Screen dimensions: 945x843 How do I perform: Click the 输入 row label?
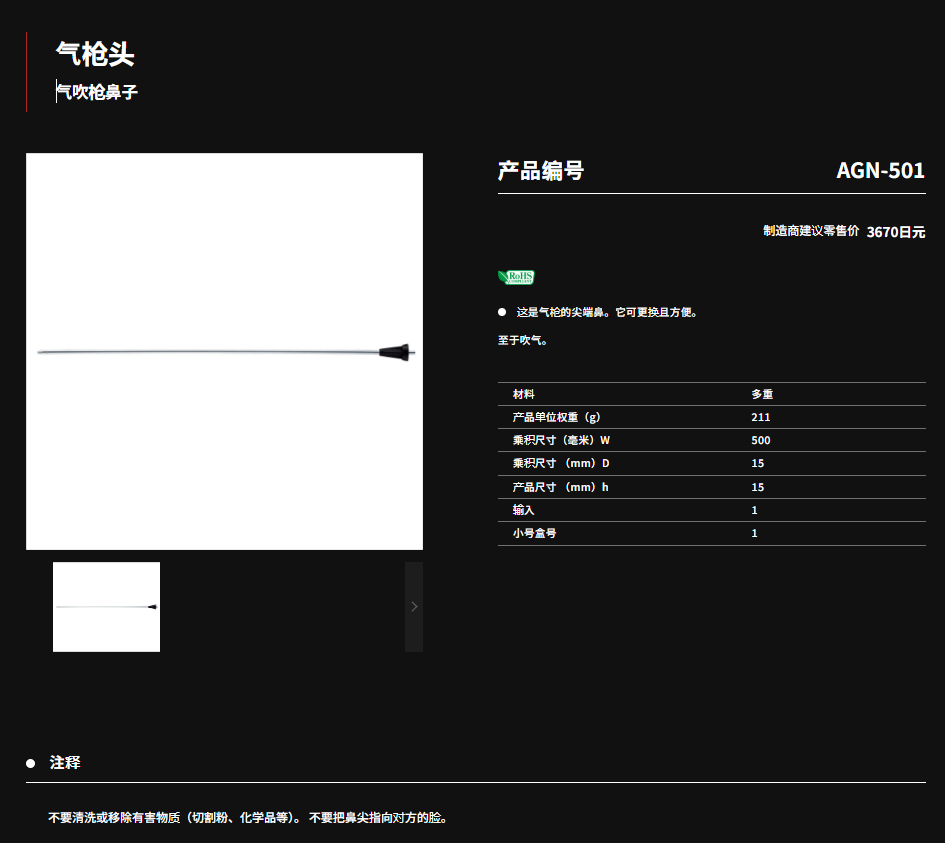pos(523,510)
